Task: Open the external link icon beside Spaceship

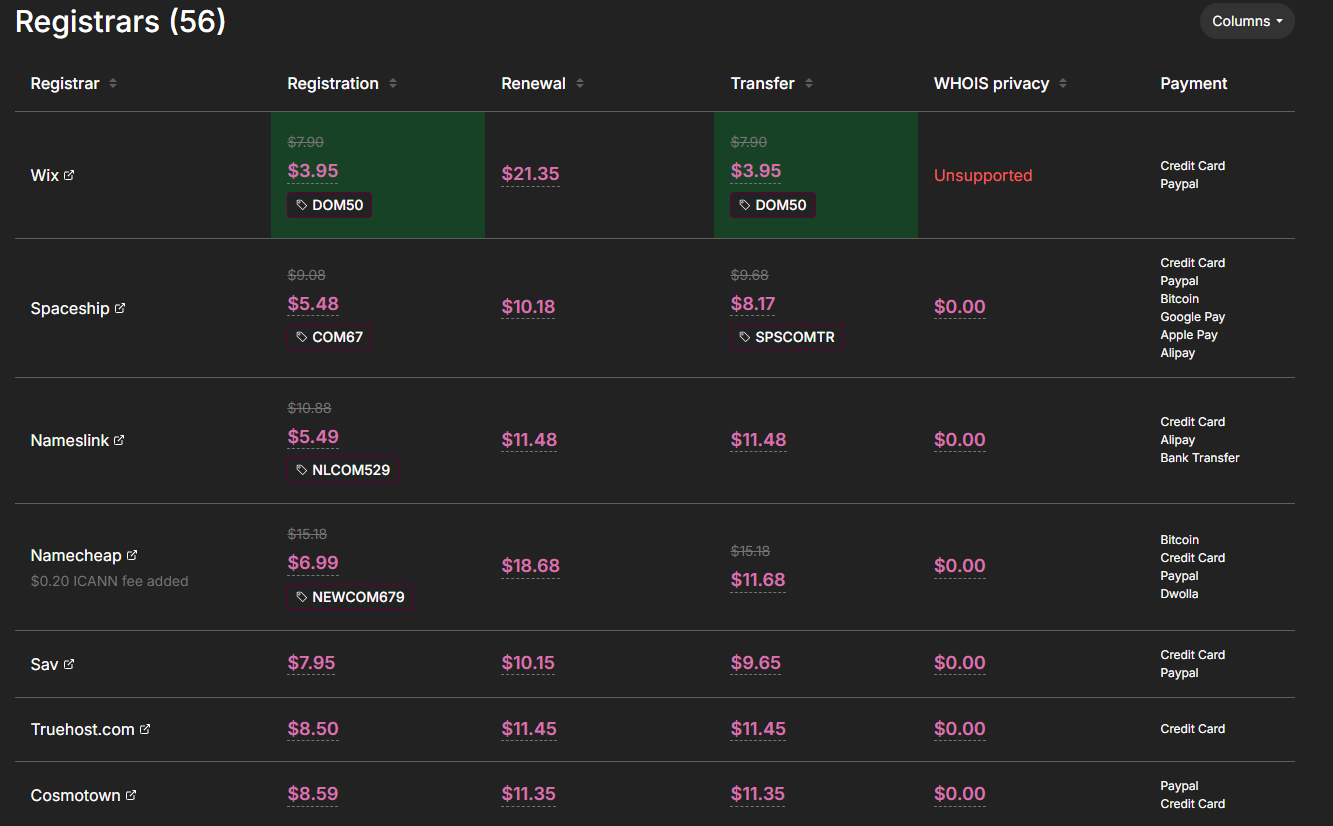Action: [120, 308]
